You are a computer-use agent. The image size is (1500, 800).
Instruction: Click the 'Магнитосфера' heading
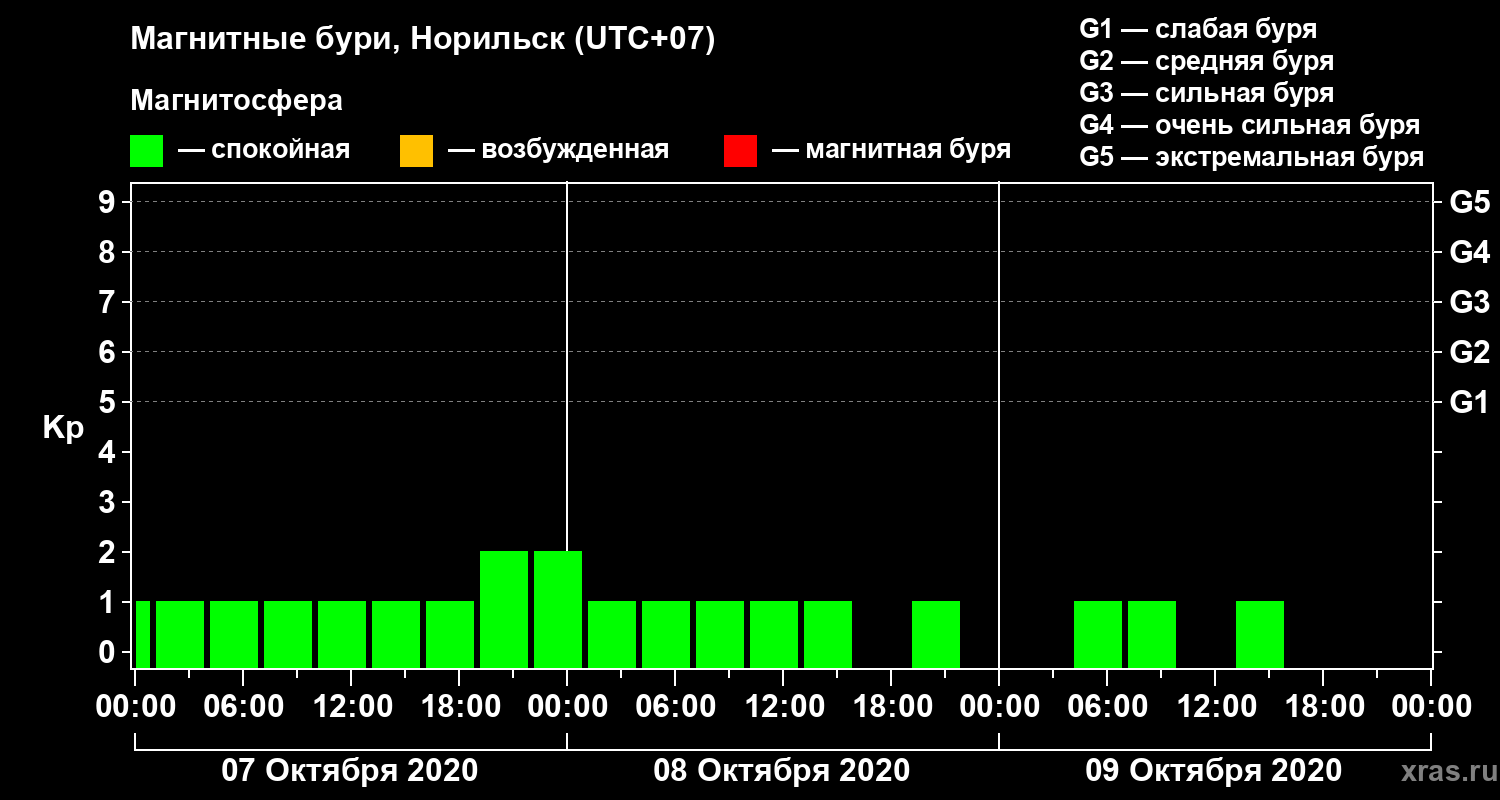pyautogui.click(x=236, y=102)
